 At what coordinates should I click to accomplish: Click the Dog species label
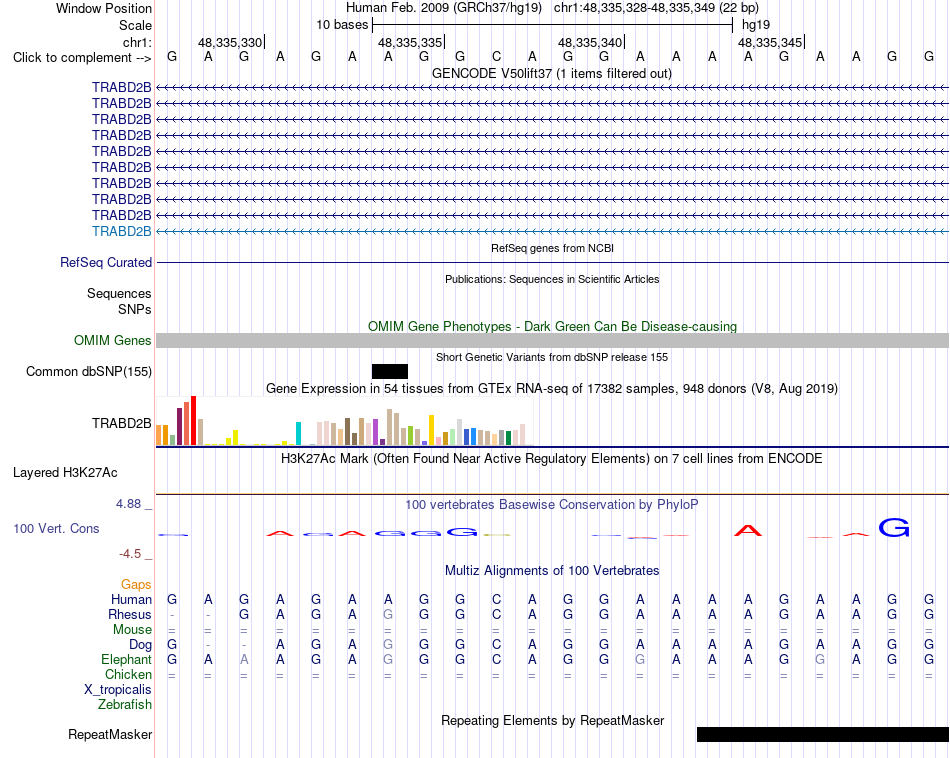click(140, 645)
